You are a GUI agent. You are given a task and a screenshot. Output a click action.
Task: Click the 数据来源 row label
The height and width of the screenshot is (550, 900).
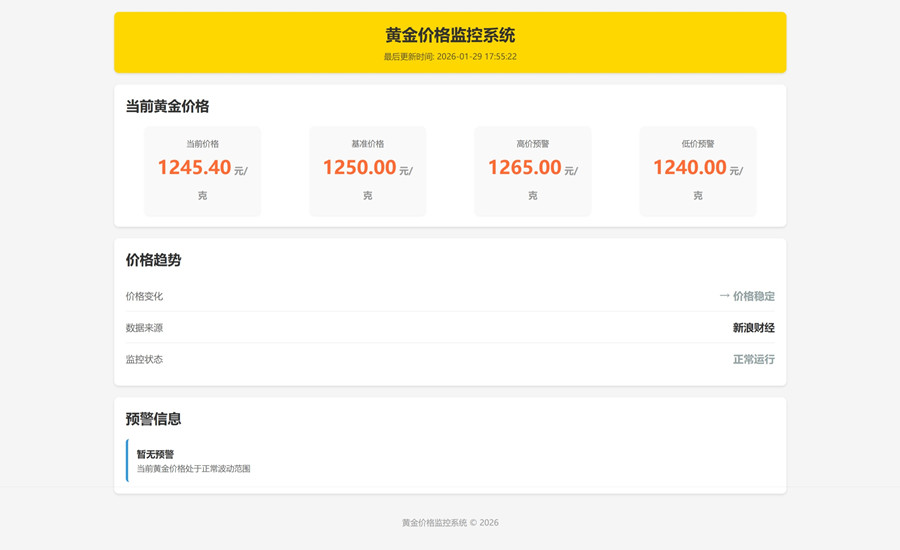coord(144,328)
